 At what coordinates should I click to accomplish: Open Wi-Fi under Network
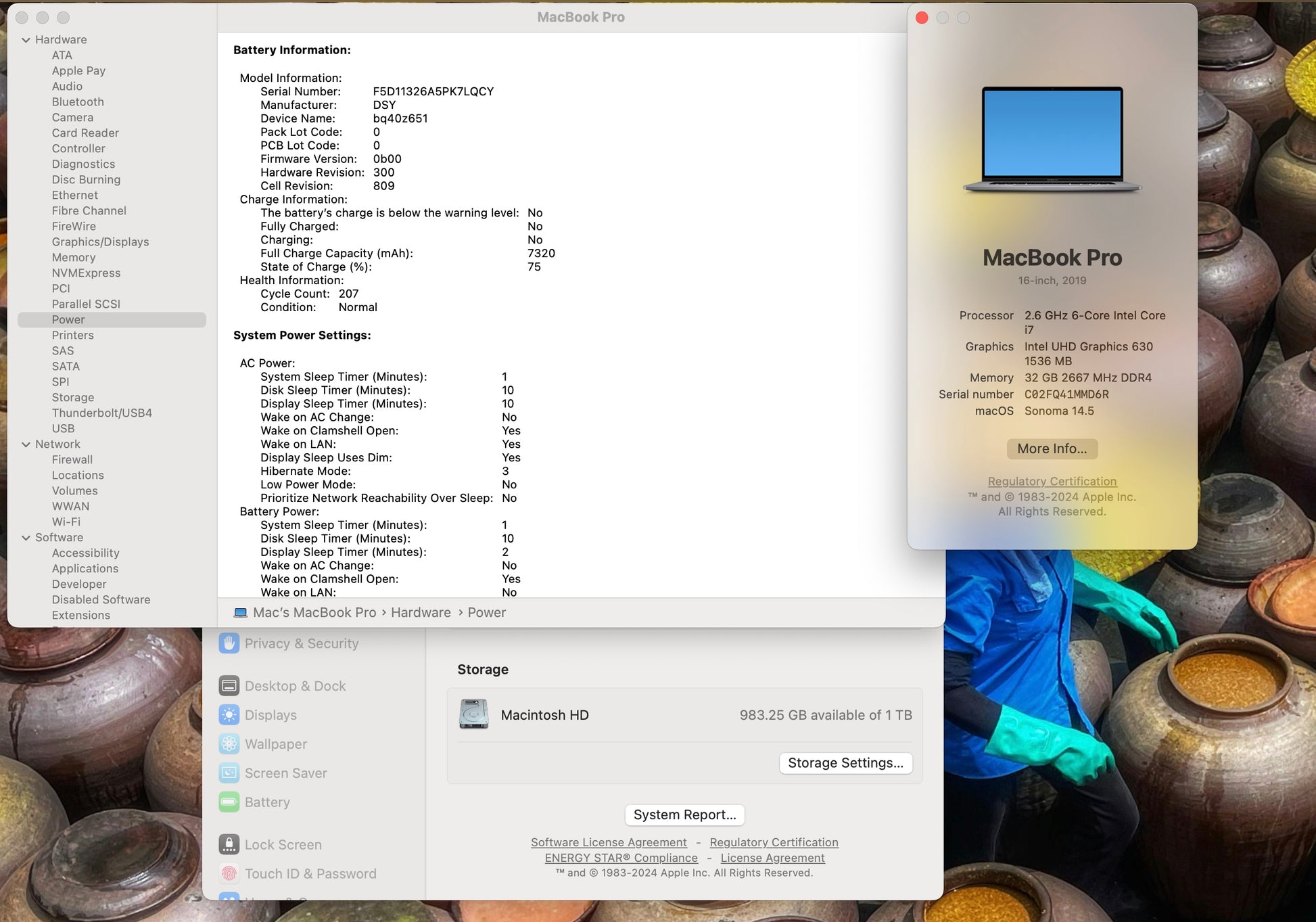click(x=66, y=522)
